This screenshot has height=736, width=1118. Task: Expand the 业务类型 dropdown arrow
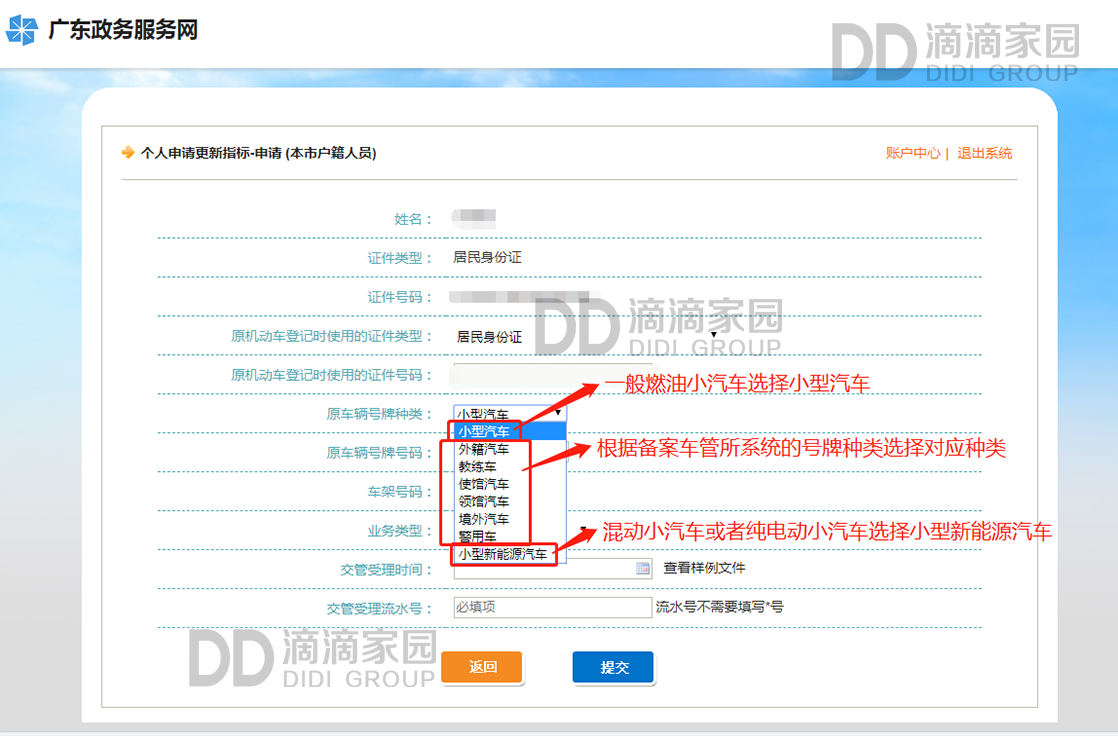tap(583, 528)
